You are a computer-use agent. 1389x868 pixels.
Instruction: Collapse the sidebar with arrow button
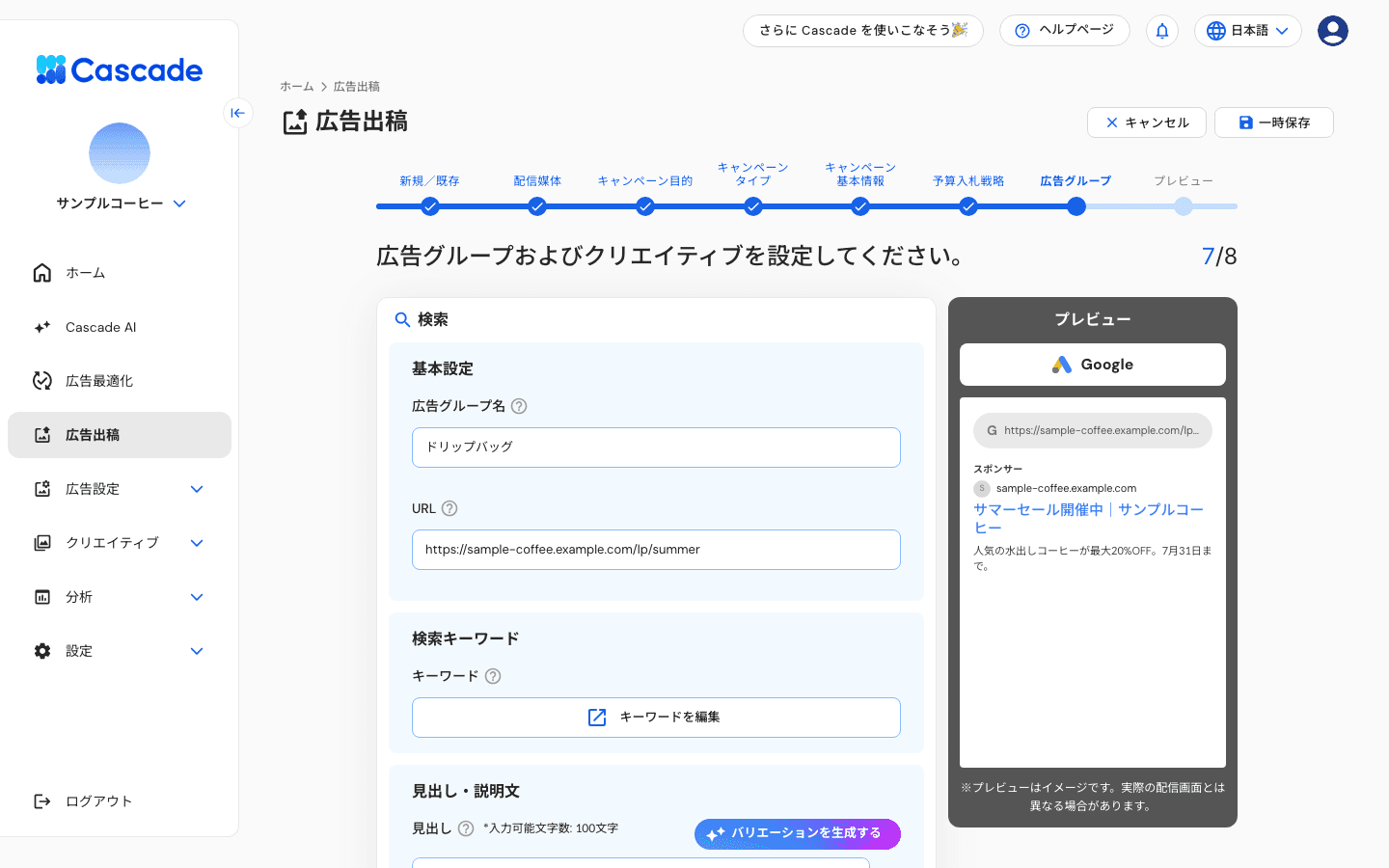click(238, 113)
